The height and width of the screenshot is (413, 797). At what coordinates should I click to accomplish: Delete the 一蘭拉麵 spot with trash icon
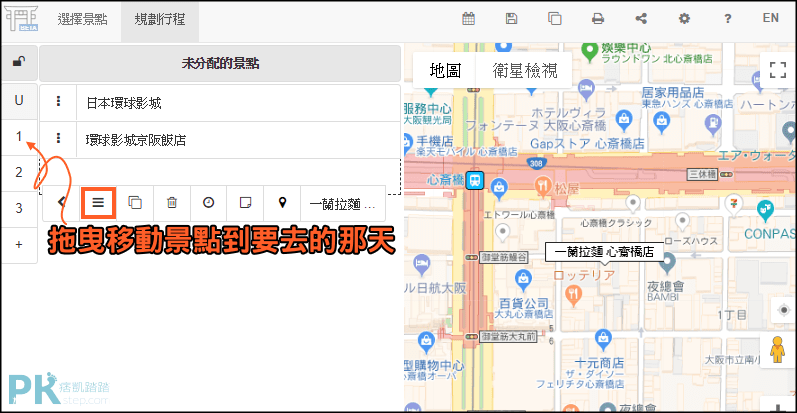(172, 203)
